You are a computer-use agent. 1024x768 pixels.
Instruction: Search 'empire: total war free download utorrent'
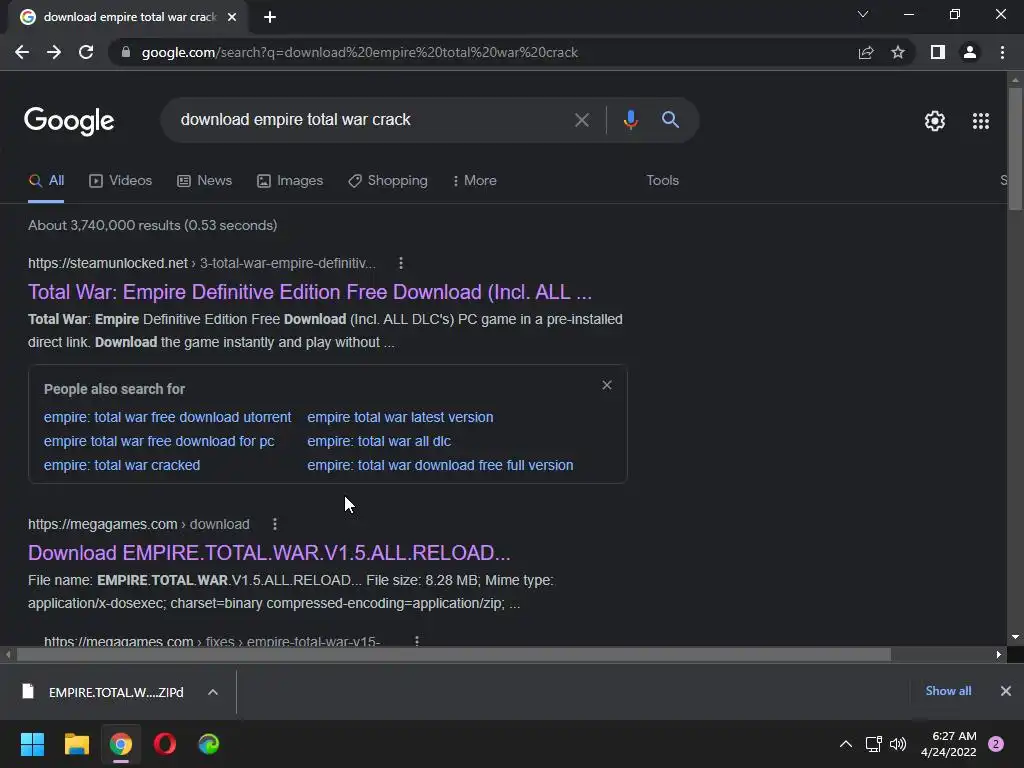168,417
